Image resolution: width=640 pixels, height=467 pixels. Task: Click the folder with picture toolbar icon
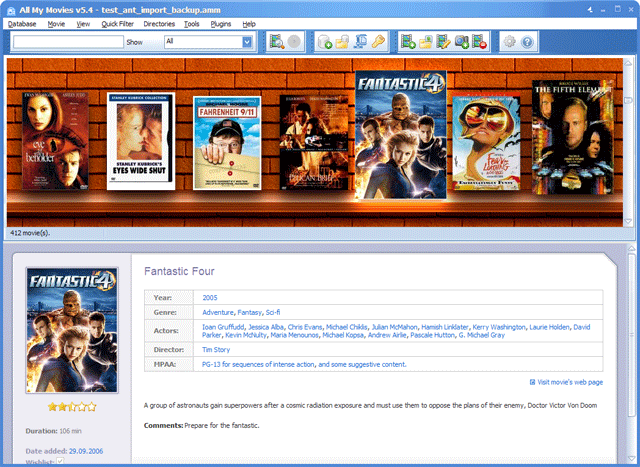click(426, 42)
